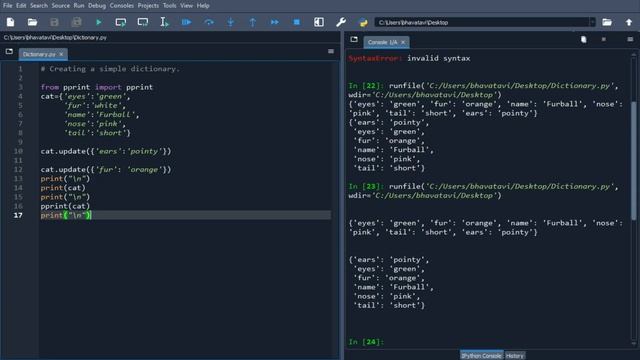
Task: Continue execution until next breakpoint
Action: (275, 22)
